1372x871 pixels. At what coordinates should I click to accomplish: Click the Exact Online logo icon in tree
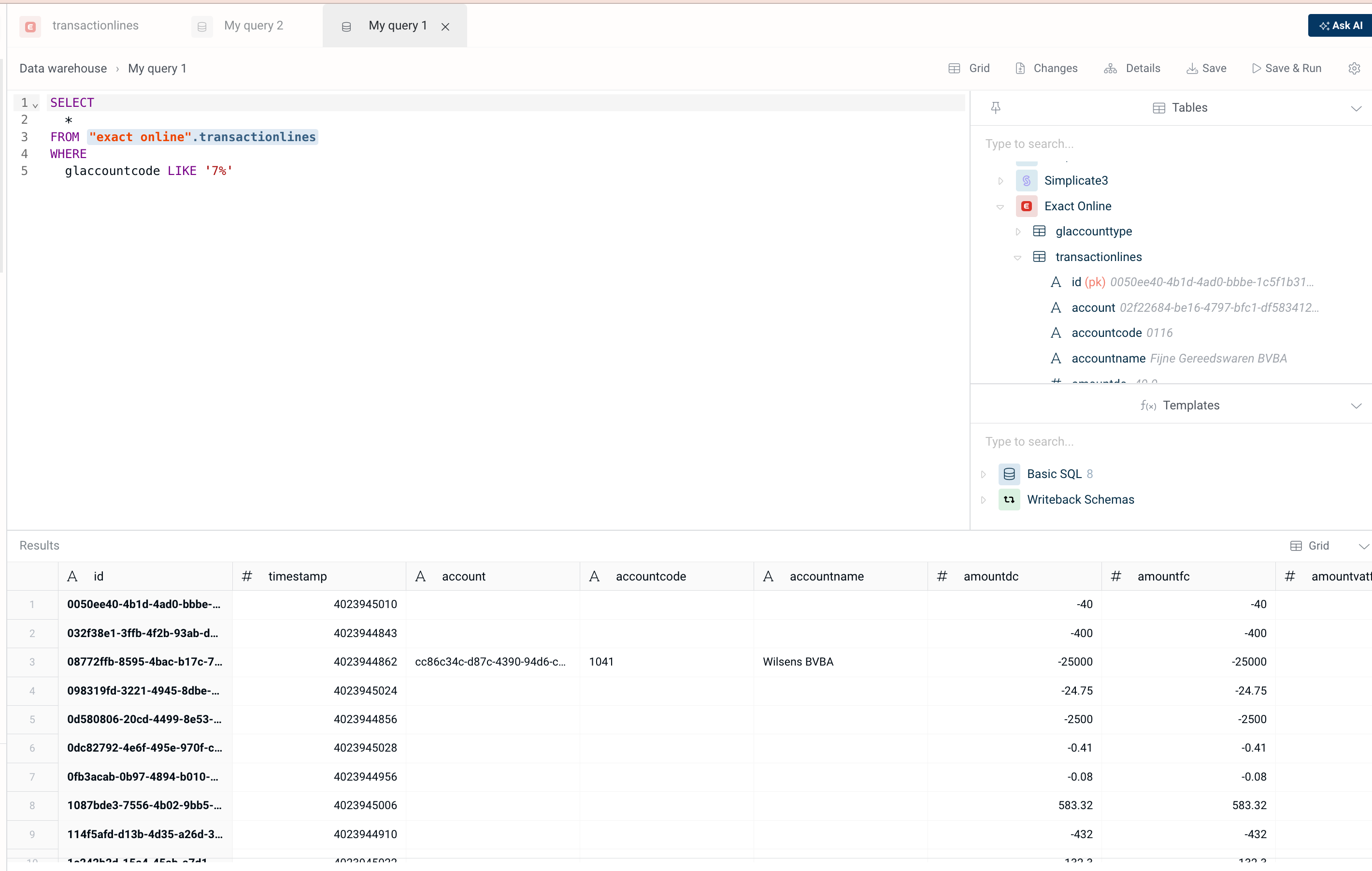tap(1026, 206)
